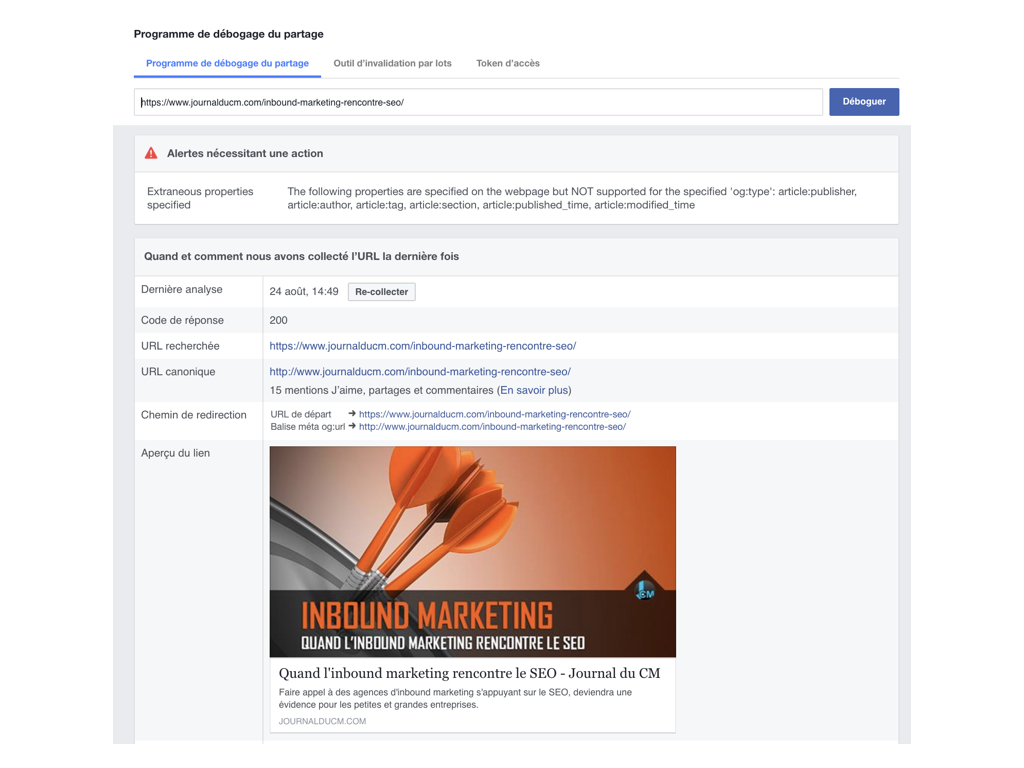
Task: Select the date 24 août, 14:49
Action: tap(304, 292)
